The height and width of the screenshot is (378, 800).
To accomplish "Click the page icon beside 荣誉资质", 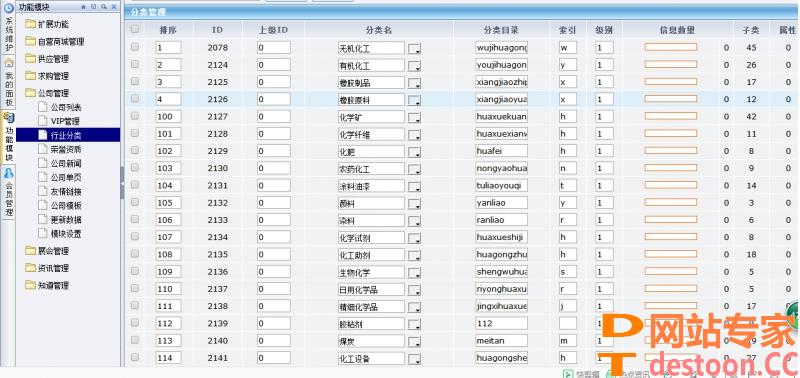I will pyautogui.click(x=42, y=149).
